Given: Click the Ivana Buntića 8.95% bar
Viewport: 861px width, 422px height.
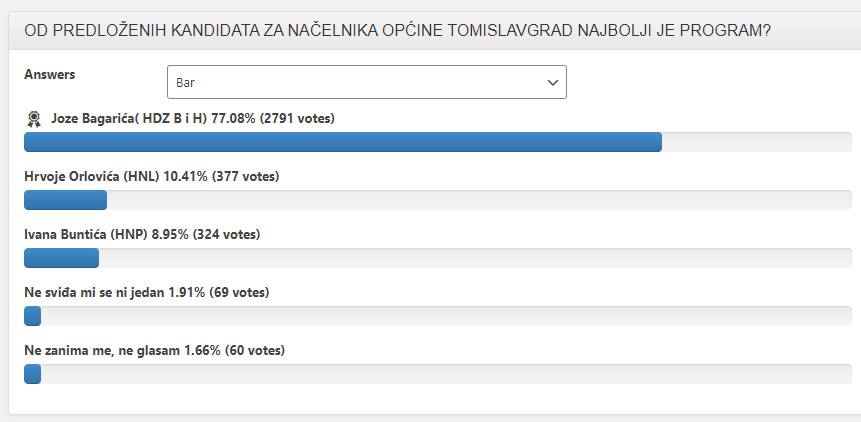Looking at the screenshot, I should coord(438,258).
